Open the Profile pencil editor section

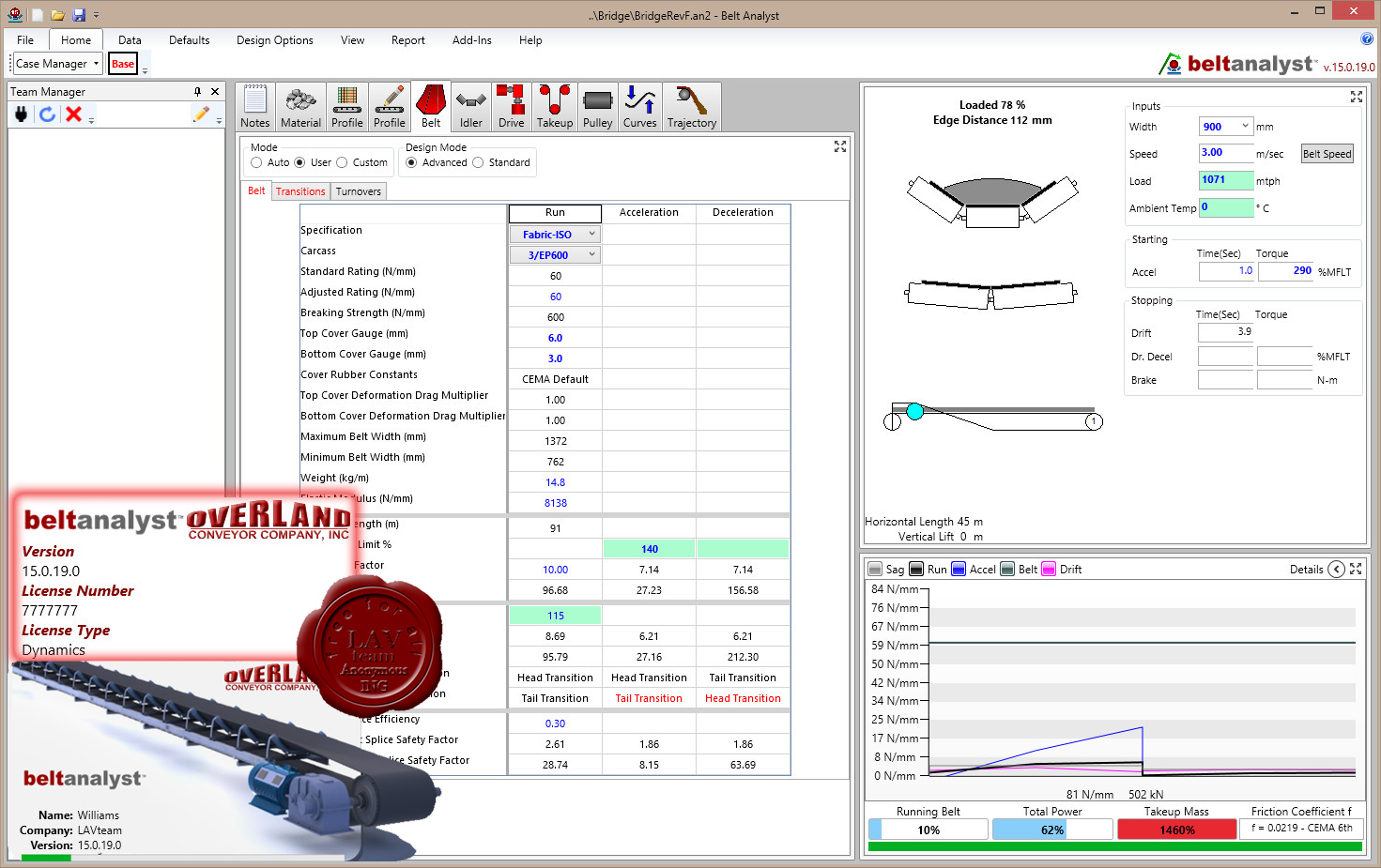pyautogui.click(x=390, y=107)
